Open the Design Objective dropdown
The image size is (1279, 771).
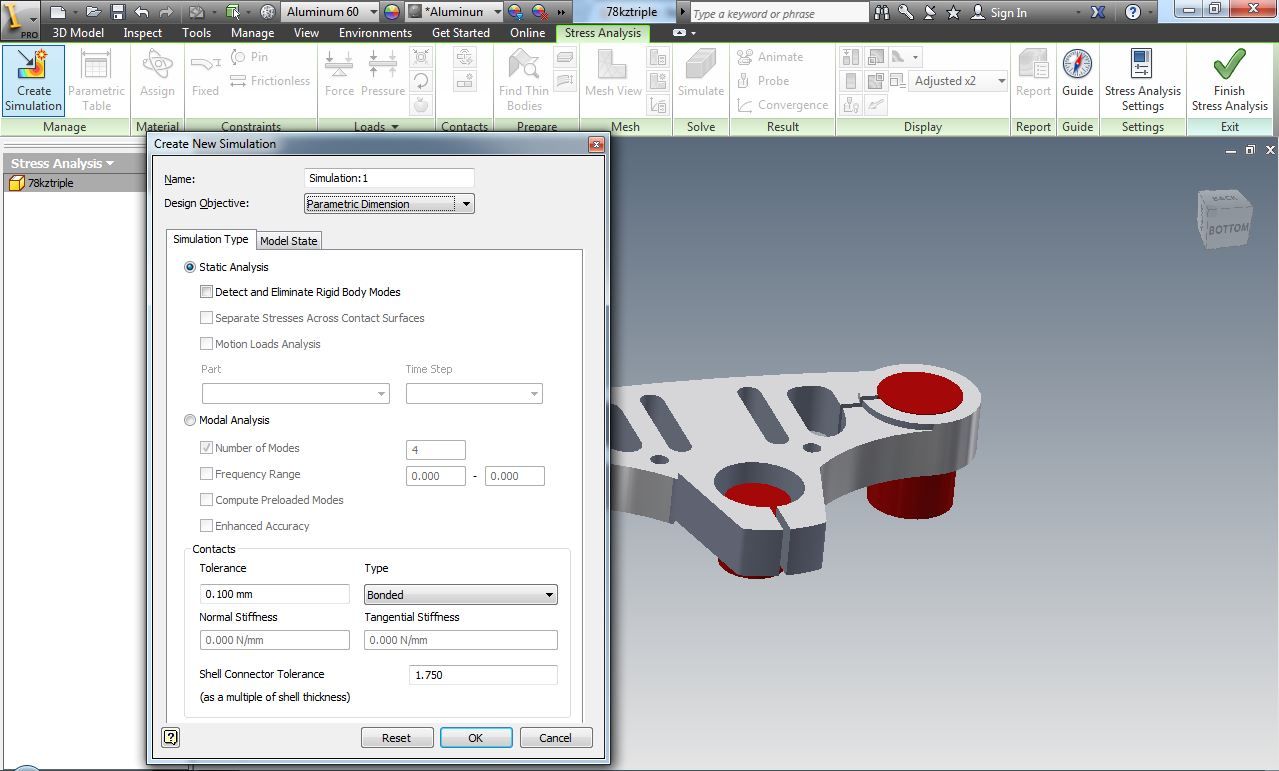click(x=466, y=203)
